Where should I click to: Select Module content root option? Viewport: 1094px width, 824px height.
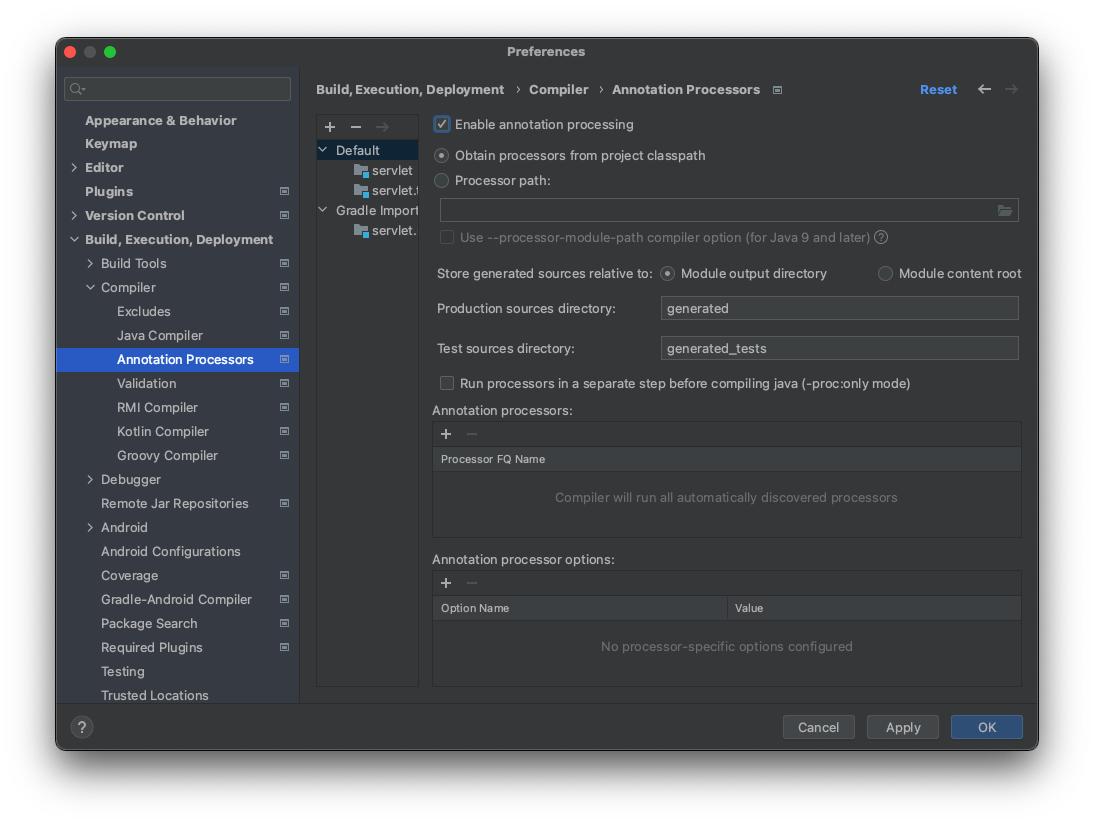885,274
